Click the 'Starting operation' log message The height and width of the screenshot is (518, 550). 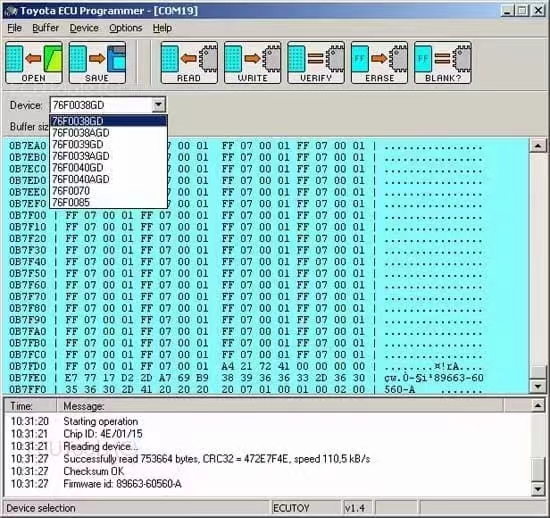pos(101,421)
